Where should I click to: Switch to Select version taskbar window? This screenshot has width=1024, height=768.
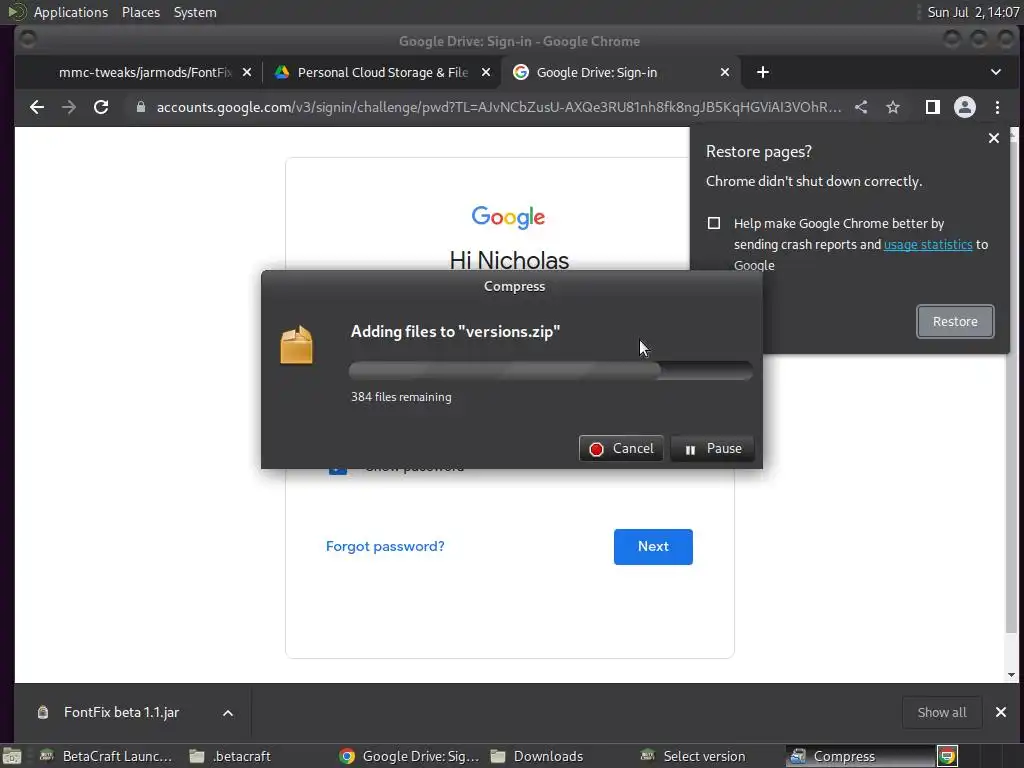pyautogui.click(x=693, y=756)
